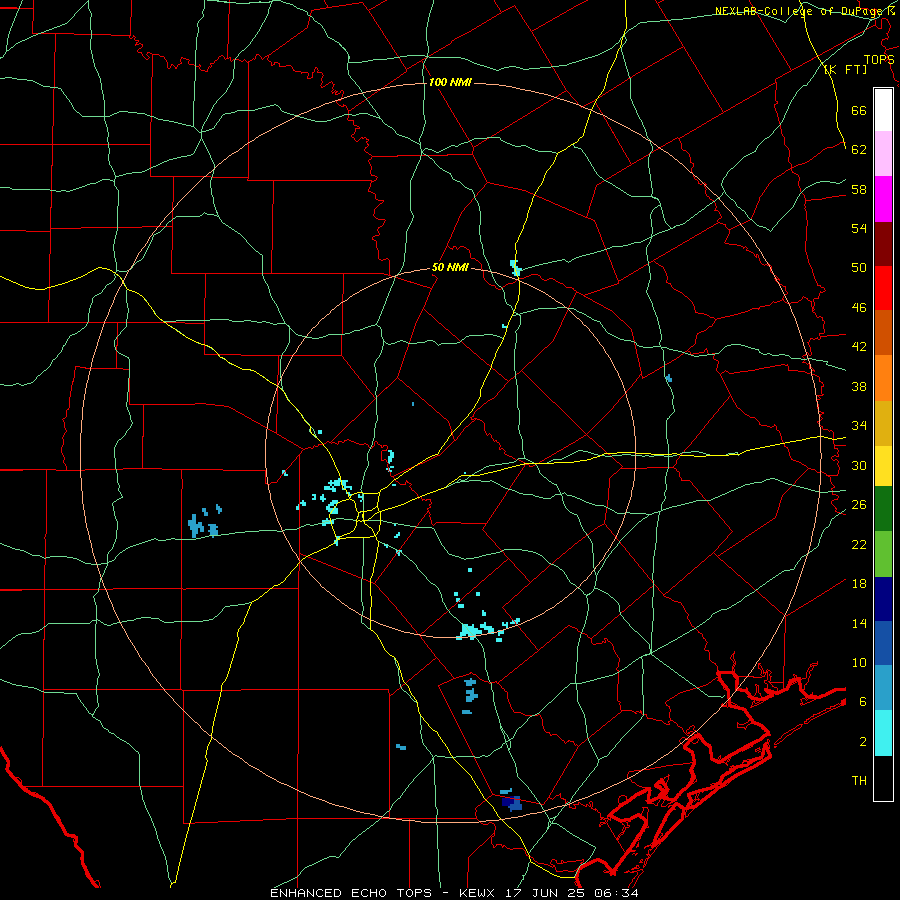Screen dimensions: 900x900
Task: Pick the dark orange band by the 42 label
Action: pos(883,332)
